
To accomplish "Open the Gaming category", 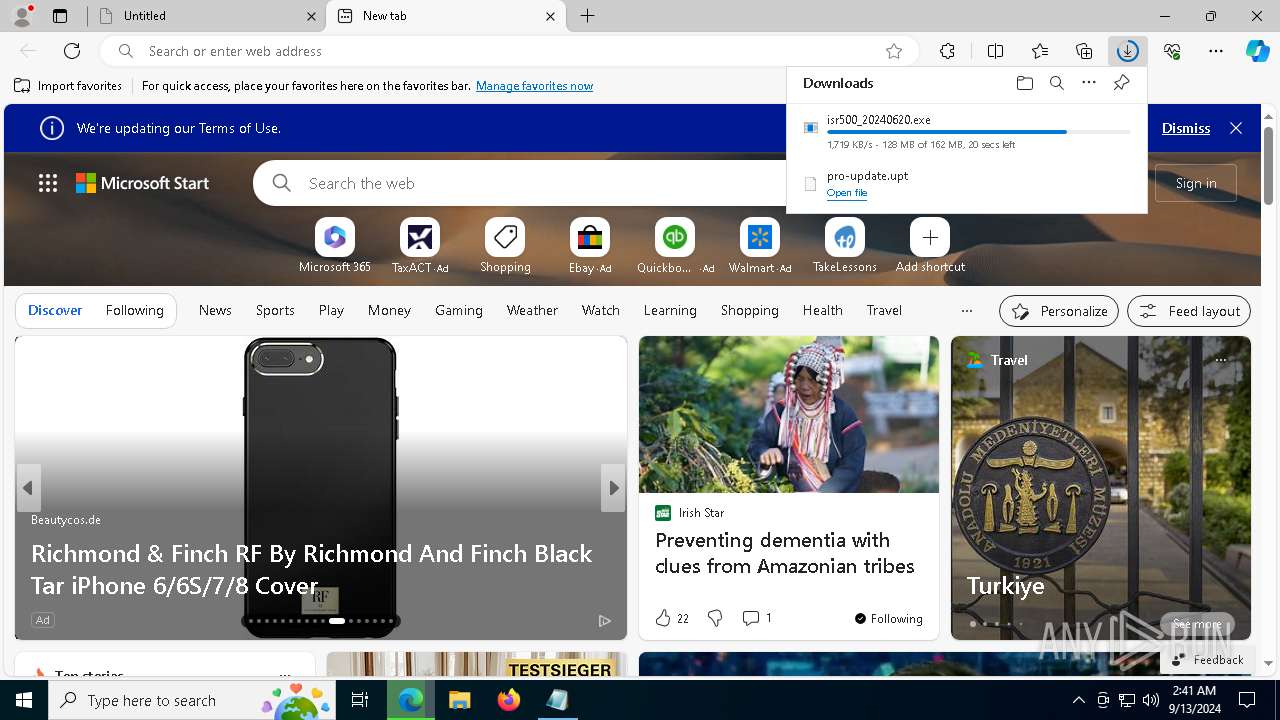I will click(459, 311).
